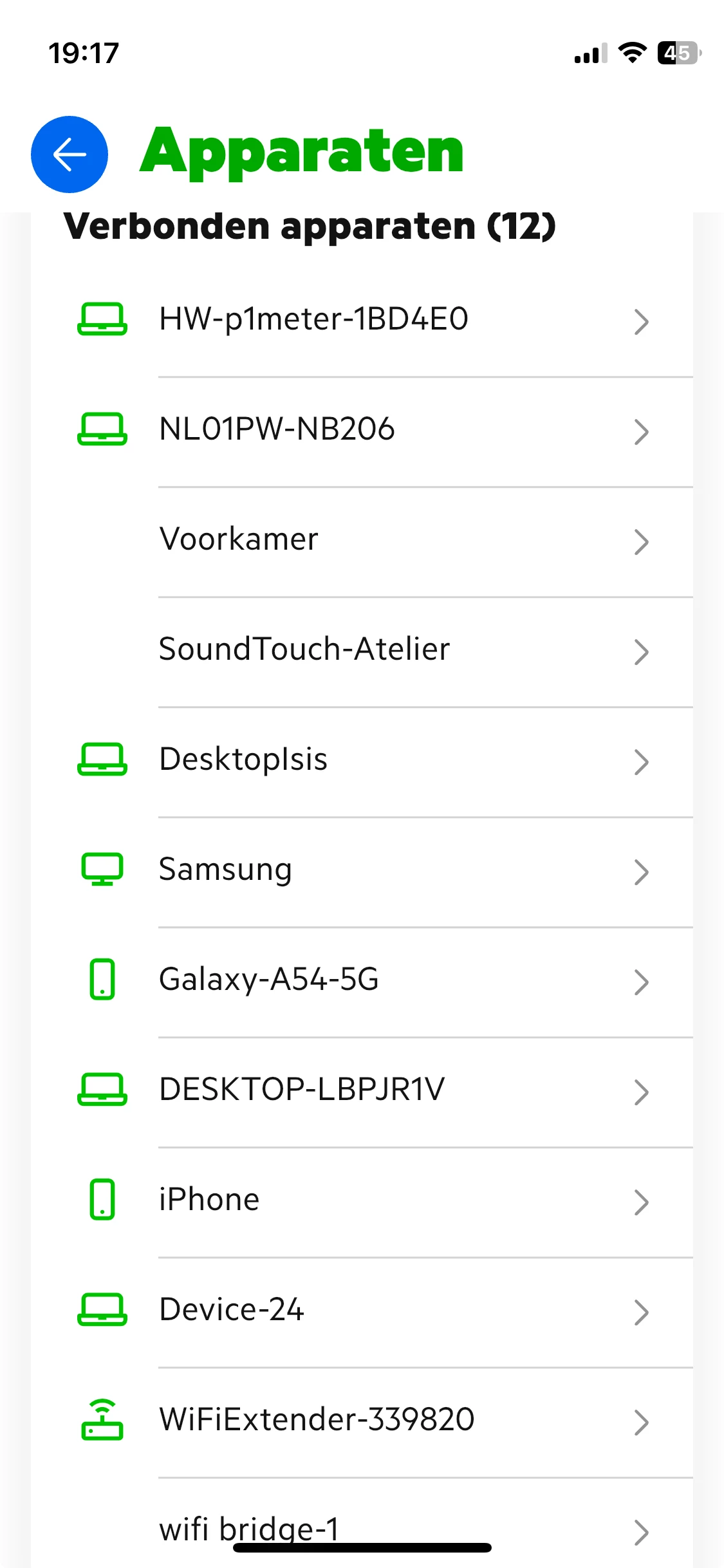Tap the router icon next to WiFiExtender-339820
Image resolution: width=724 pixels, height=1568 pixels.
click(x=102, y=1419)
